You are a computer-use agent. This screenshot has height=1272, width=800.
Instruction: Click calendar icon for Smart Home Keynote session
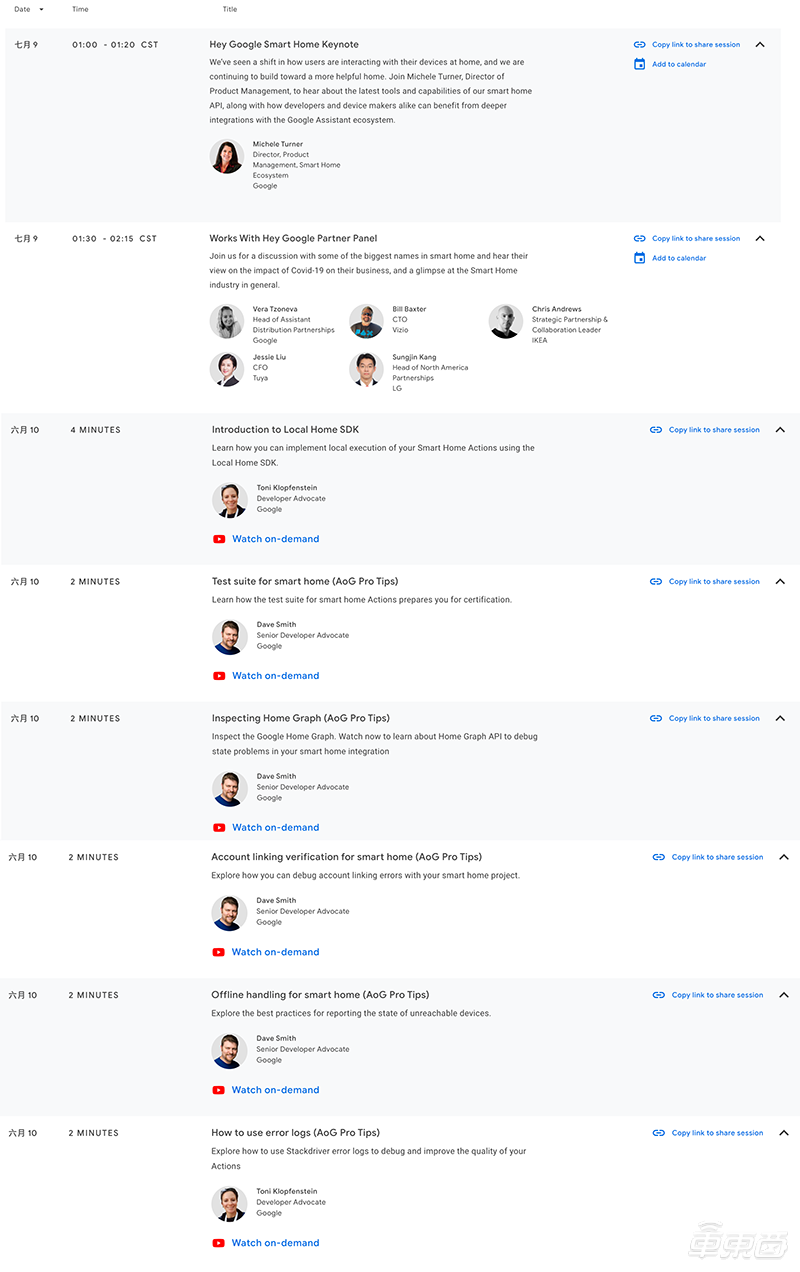[x=640, y=64]
